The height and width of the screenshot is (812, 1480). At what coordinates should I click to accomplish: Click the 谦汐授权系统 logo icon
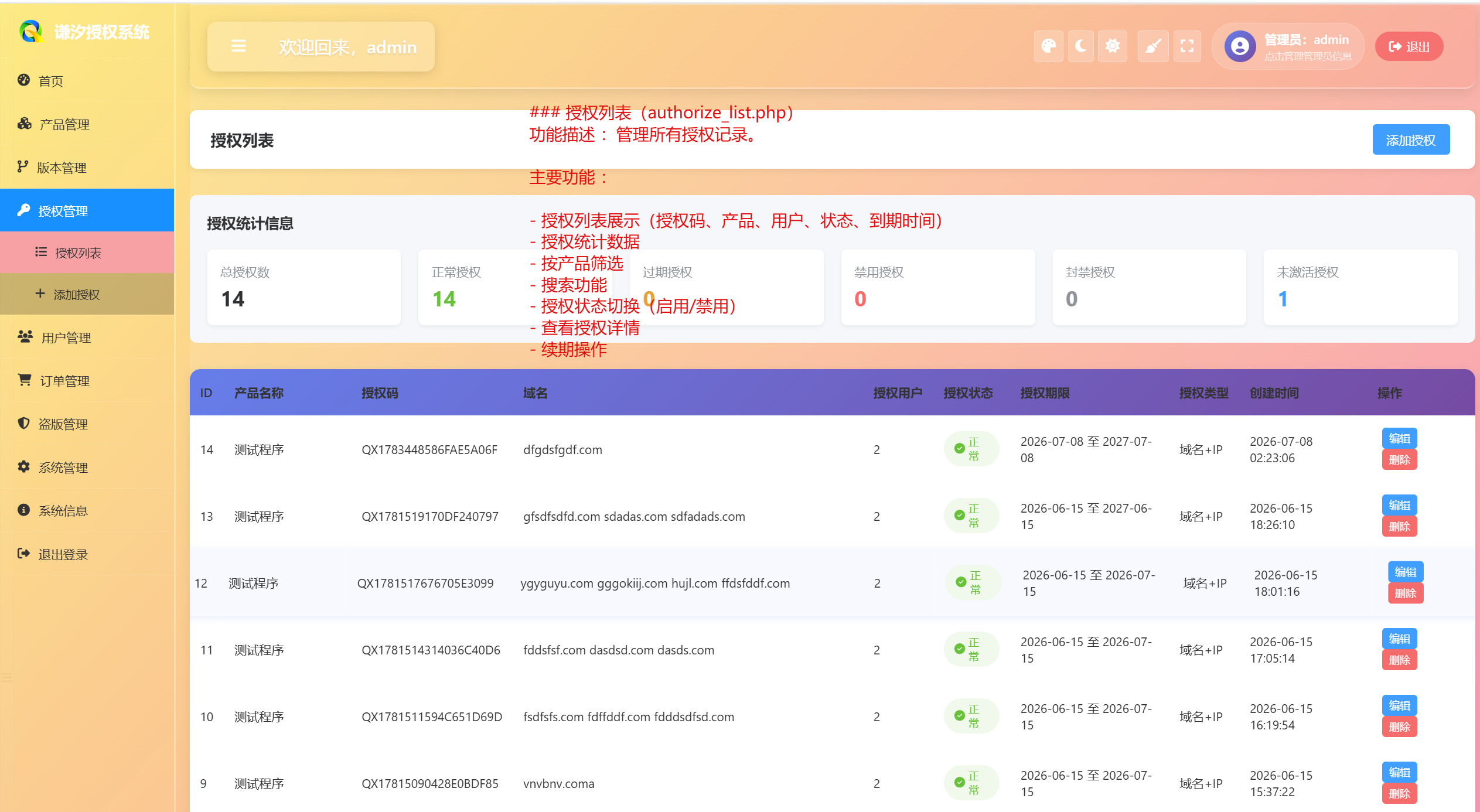pyautogui.click(x=30, y=32)
